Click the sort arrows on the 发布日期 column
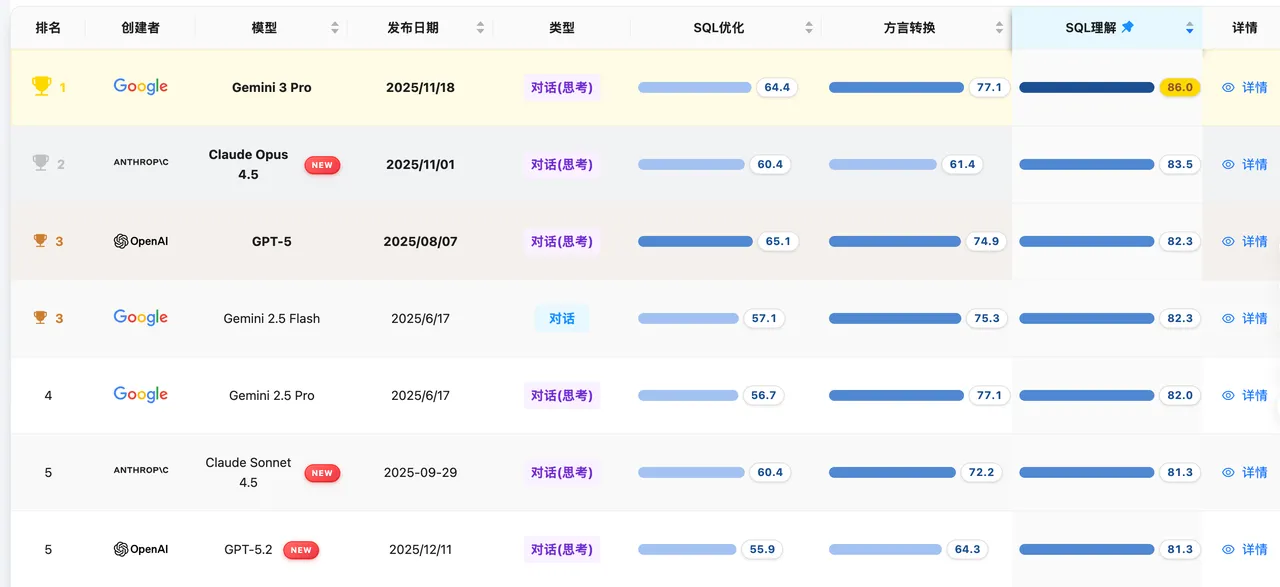This screenshot has width=1280, height=587. click(x=480, y=27)
